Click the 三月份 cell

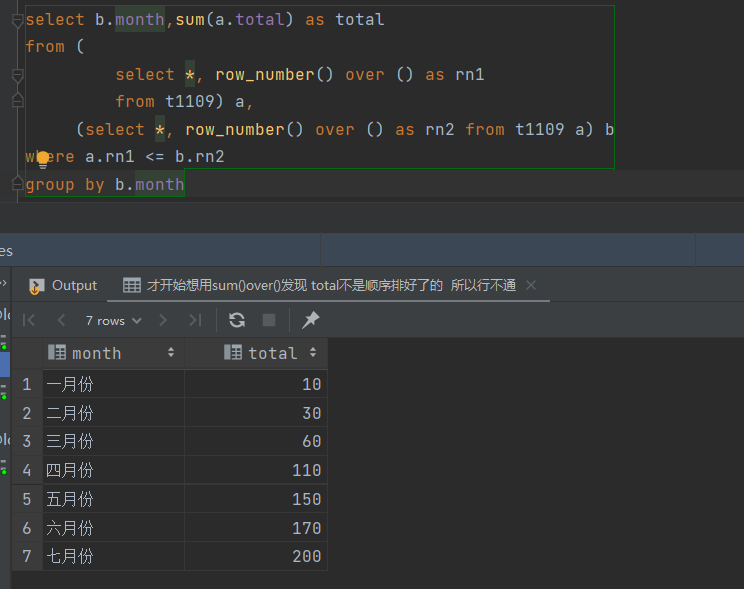pyautogui.click(x=113, y=441)
